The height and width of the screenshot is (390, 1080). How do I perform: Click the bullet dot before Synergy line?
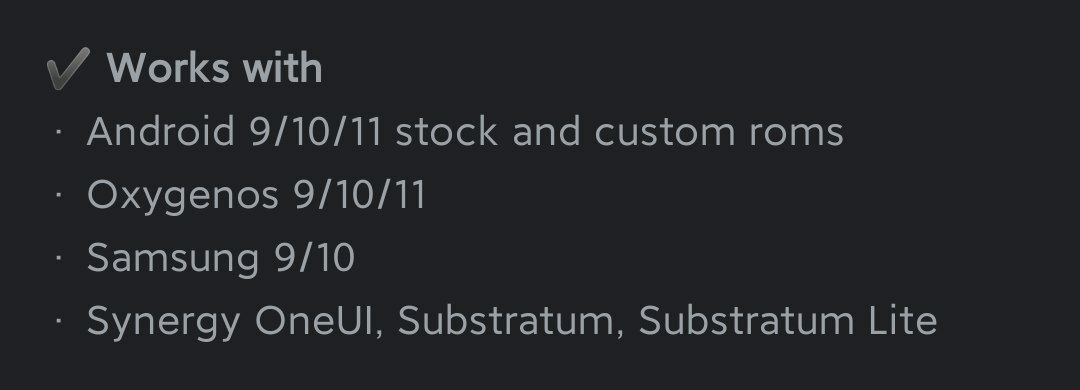point(59,321)
